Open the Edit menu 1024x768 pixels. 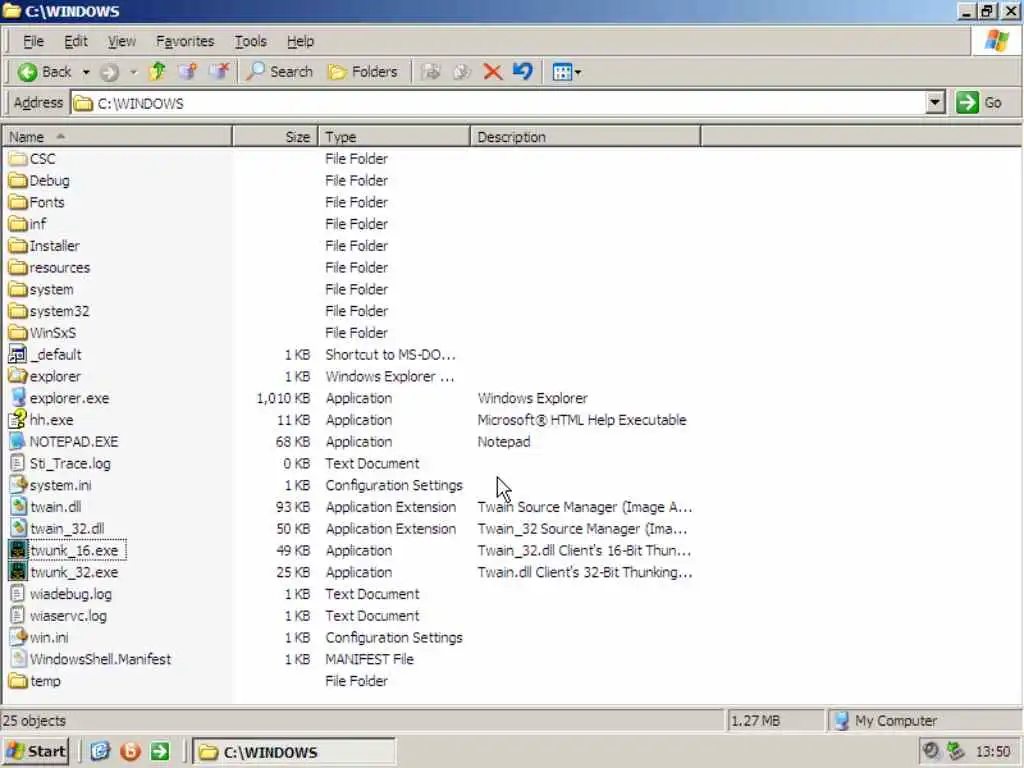76,41
